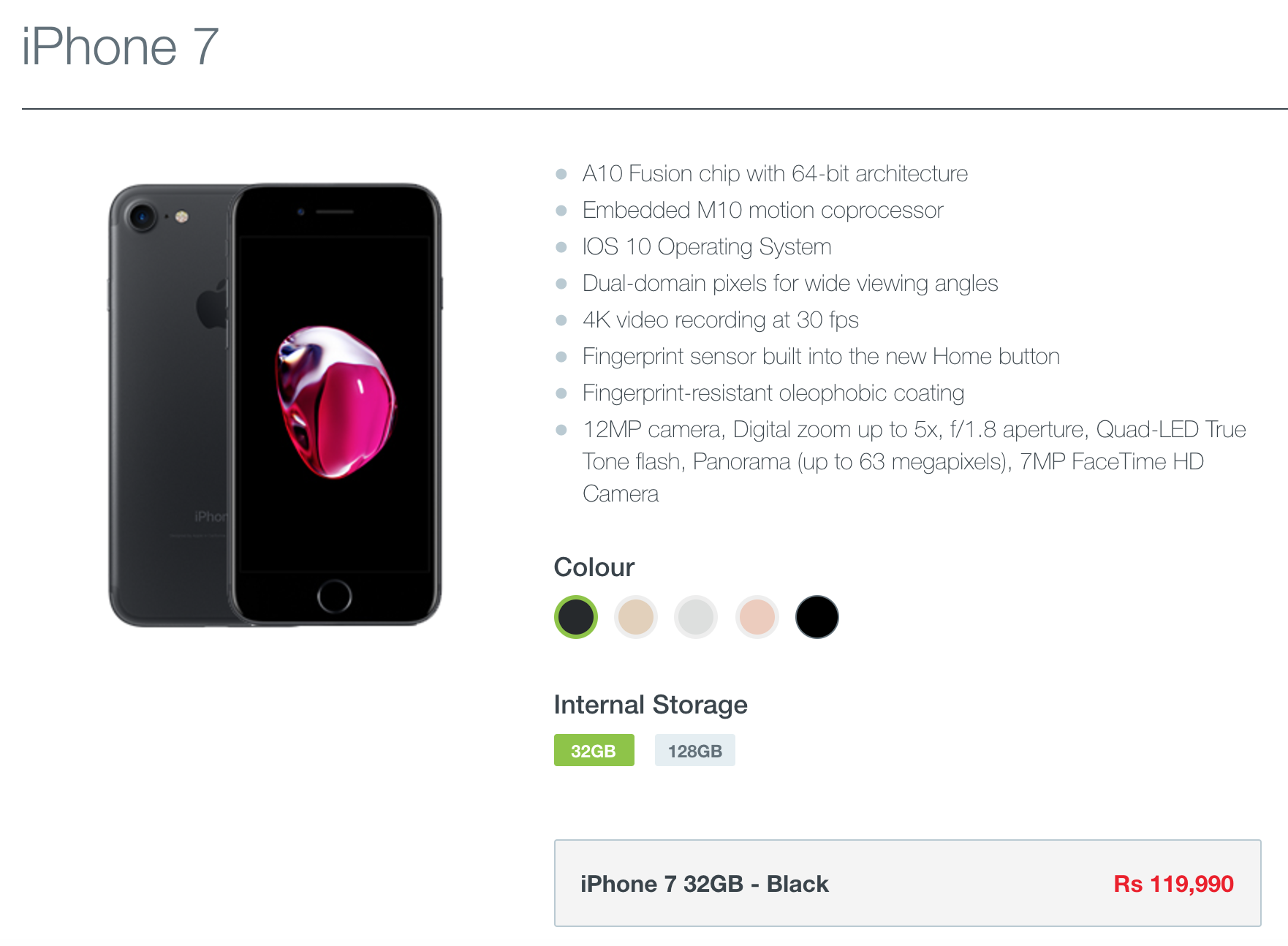Viewport: 1288px width, 946px height.
Task: Click the Fingerprint sensor Home button line
Action: (821, 357)
